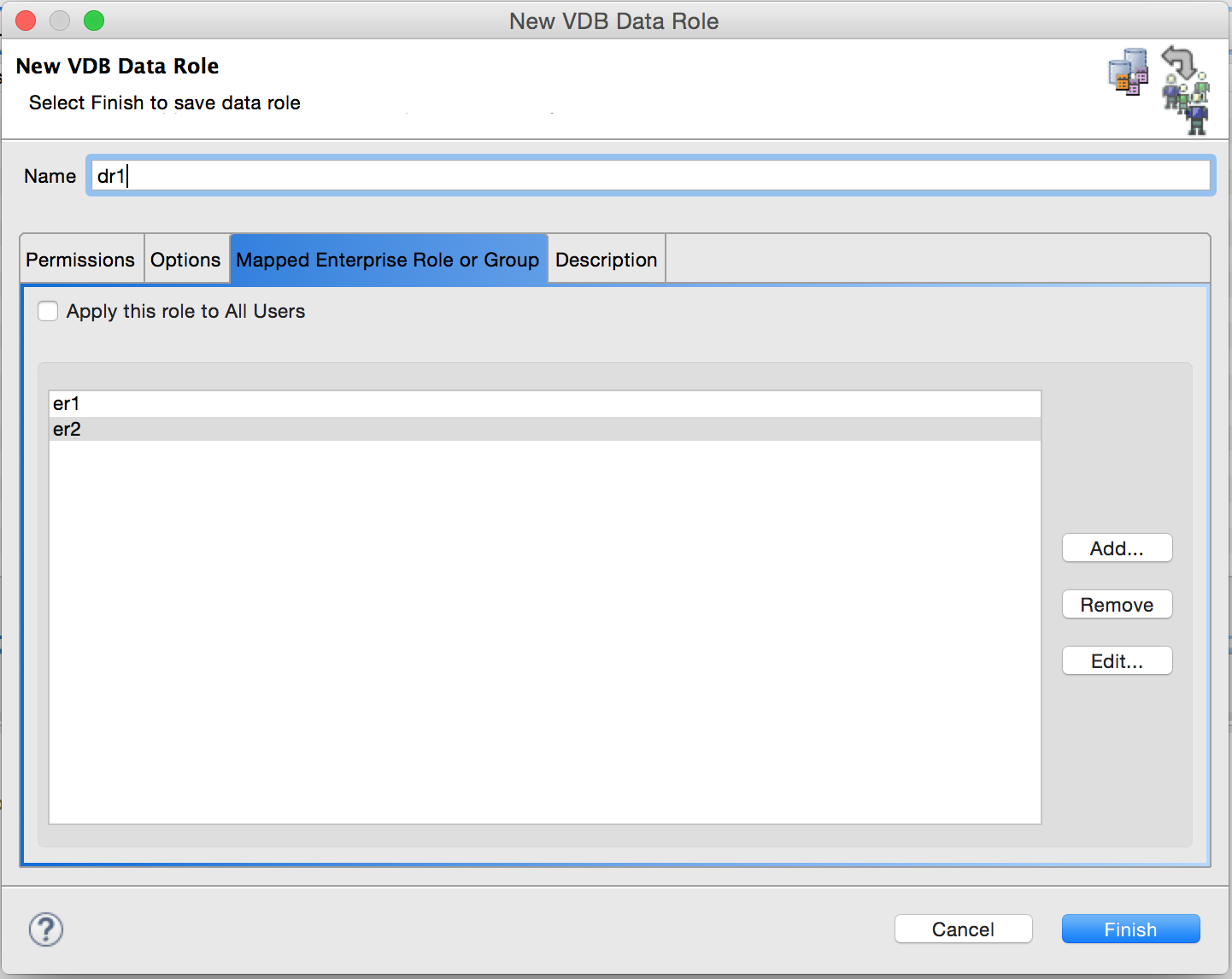Click the green zoom button on the dialog
The image size is (1232, 979).
coord(94,20)
